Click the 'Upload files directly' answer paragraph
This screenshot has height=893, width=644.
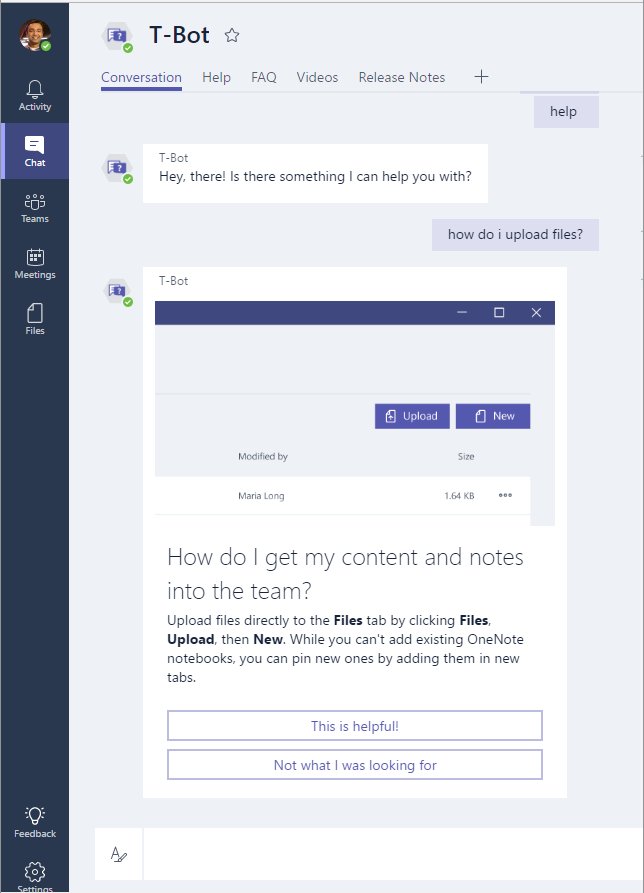tap(345, 649)
